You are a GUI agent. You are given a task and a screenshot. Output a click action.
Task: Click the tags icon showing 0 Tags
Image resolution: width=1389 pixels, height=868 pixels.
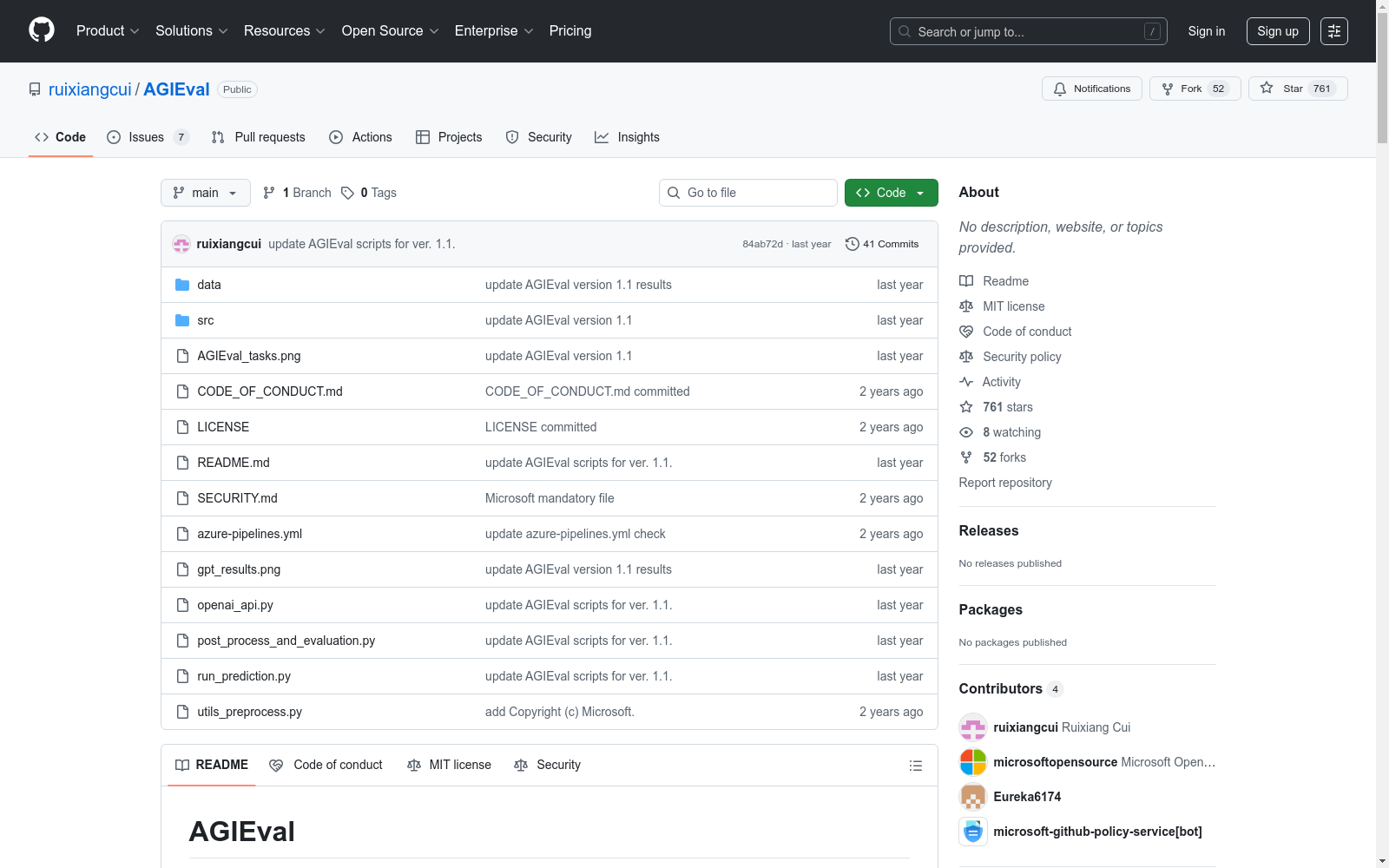(x=347, y=193)
